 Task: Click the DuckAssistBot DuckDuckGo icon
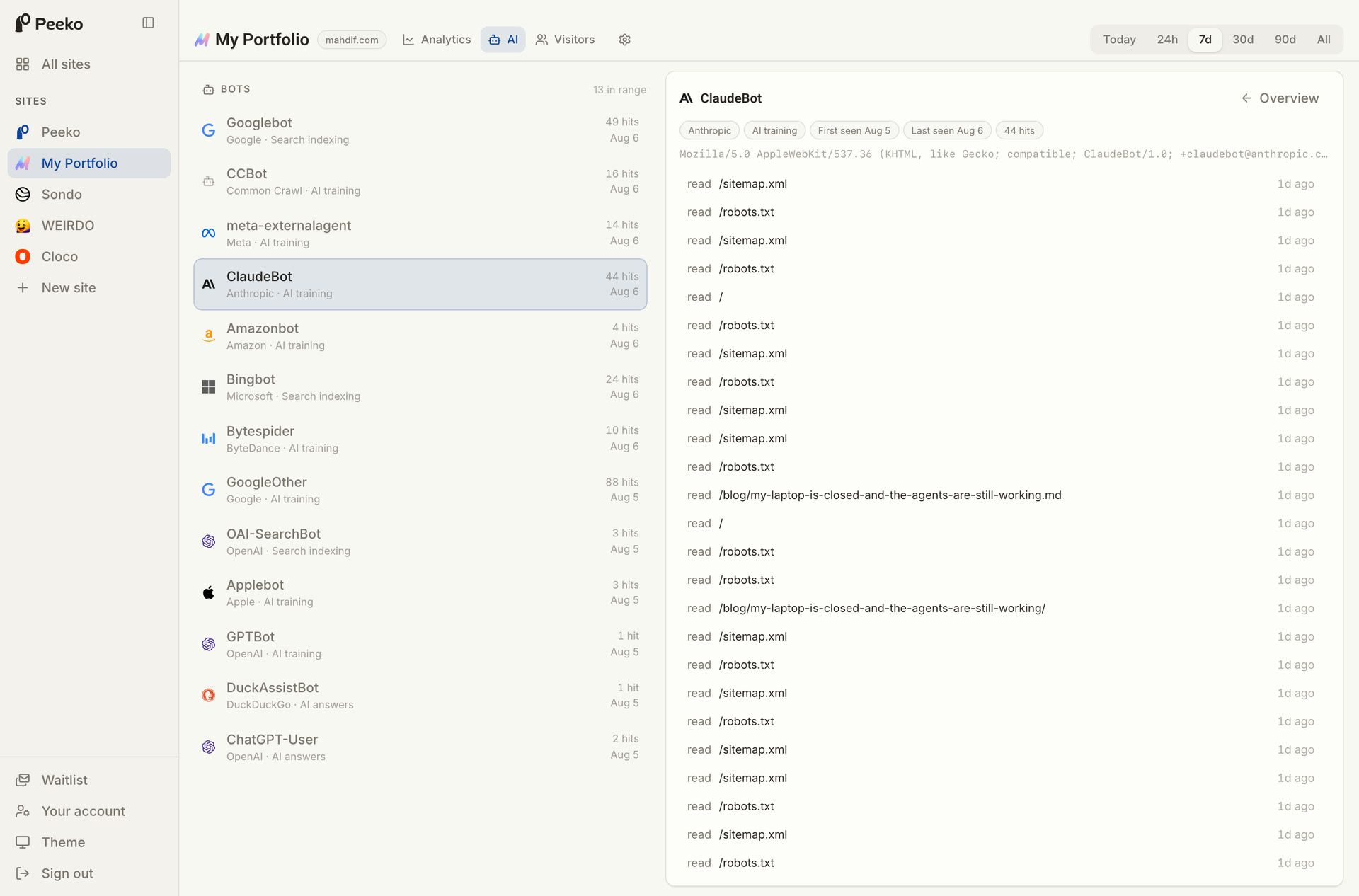click(208, 695)
